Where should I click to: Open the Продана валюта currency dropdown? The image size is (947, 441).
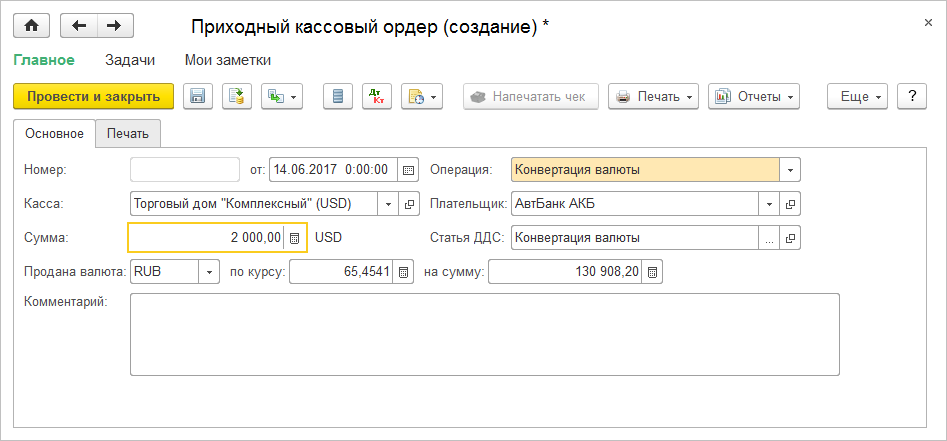209,272
